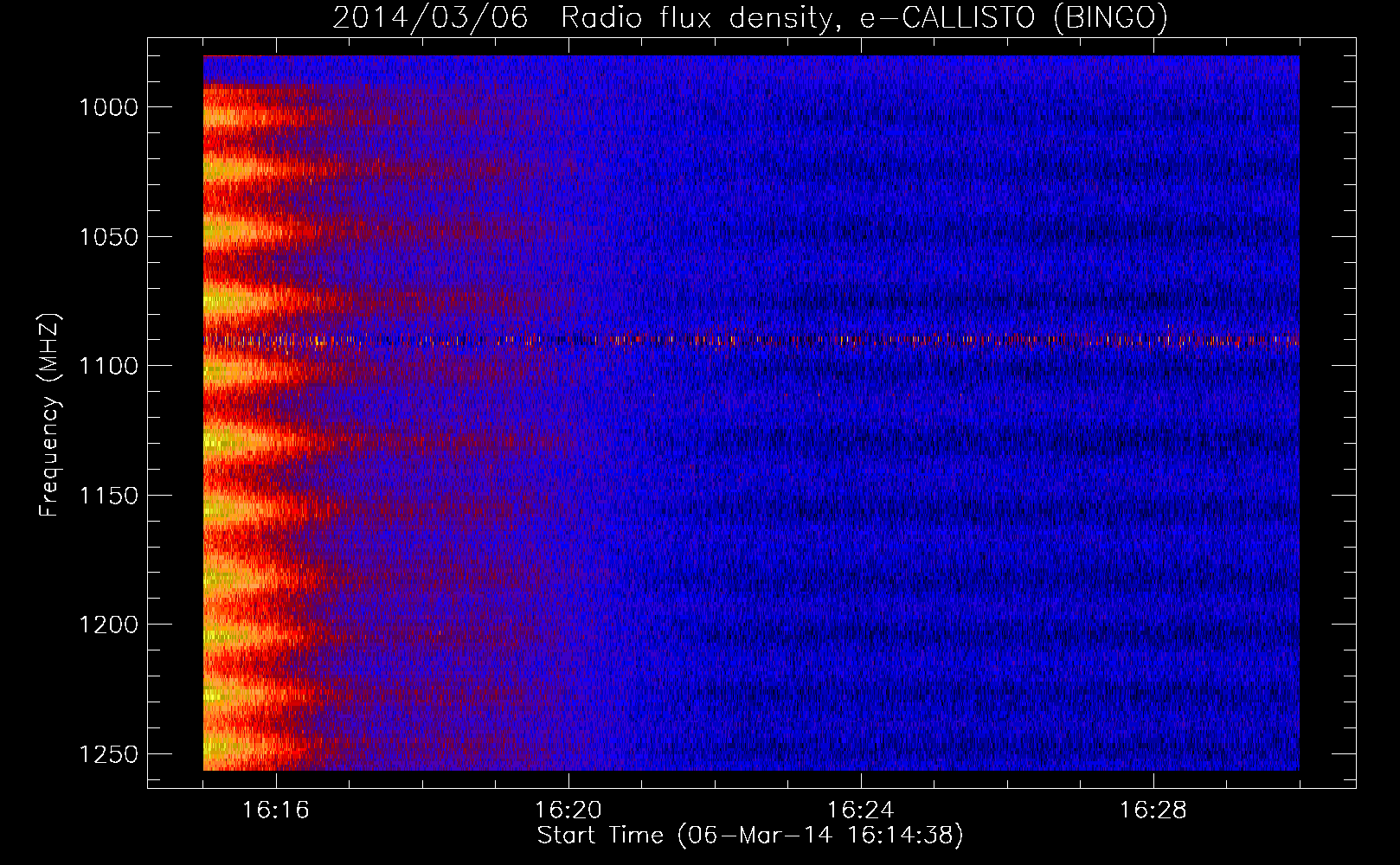Click the 16:16 time tick label

coord(276,811)
